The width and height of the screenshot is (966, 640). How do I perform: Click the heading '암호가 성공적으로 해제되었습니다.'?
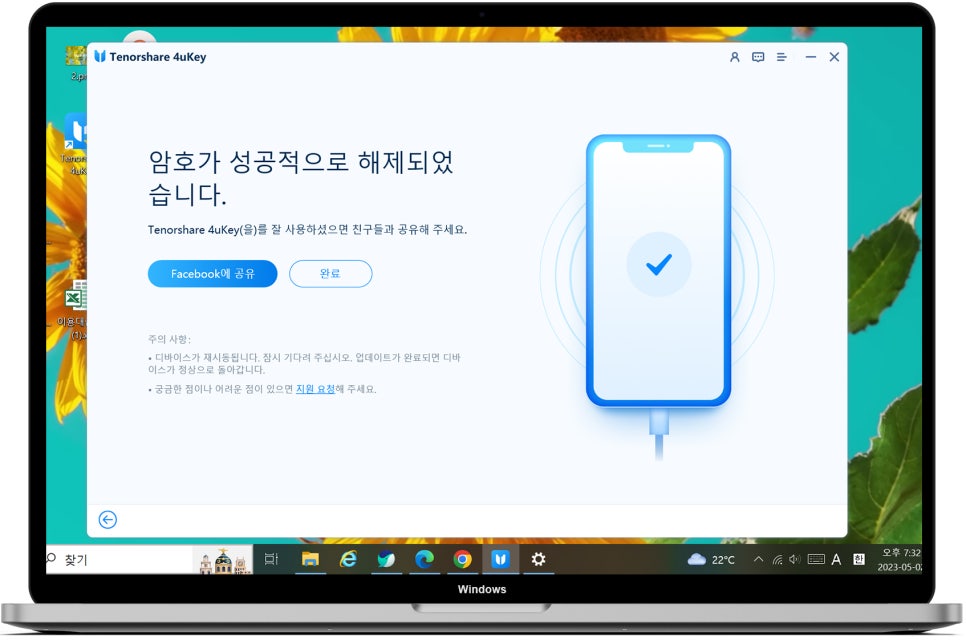[x=301, y=177]
